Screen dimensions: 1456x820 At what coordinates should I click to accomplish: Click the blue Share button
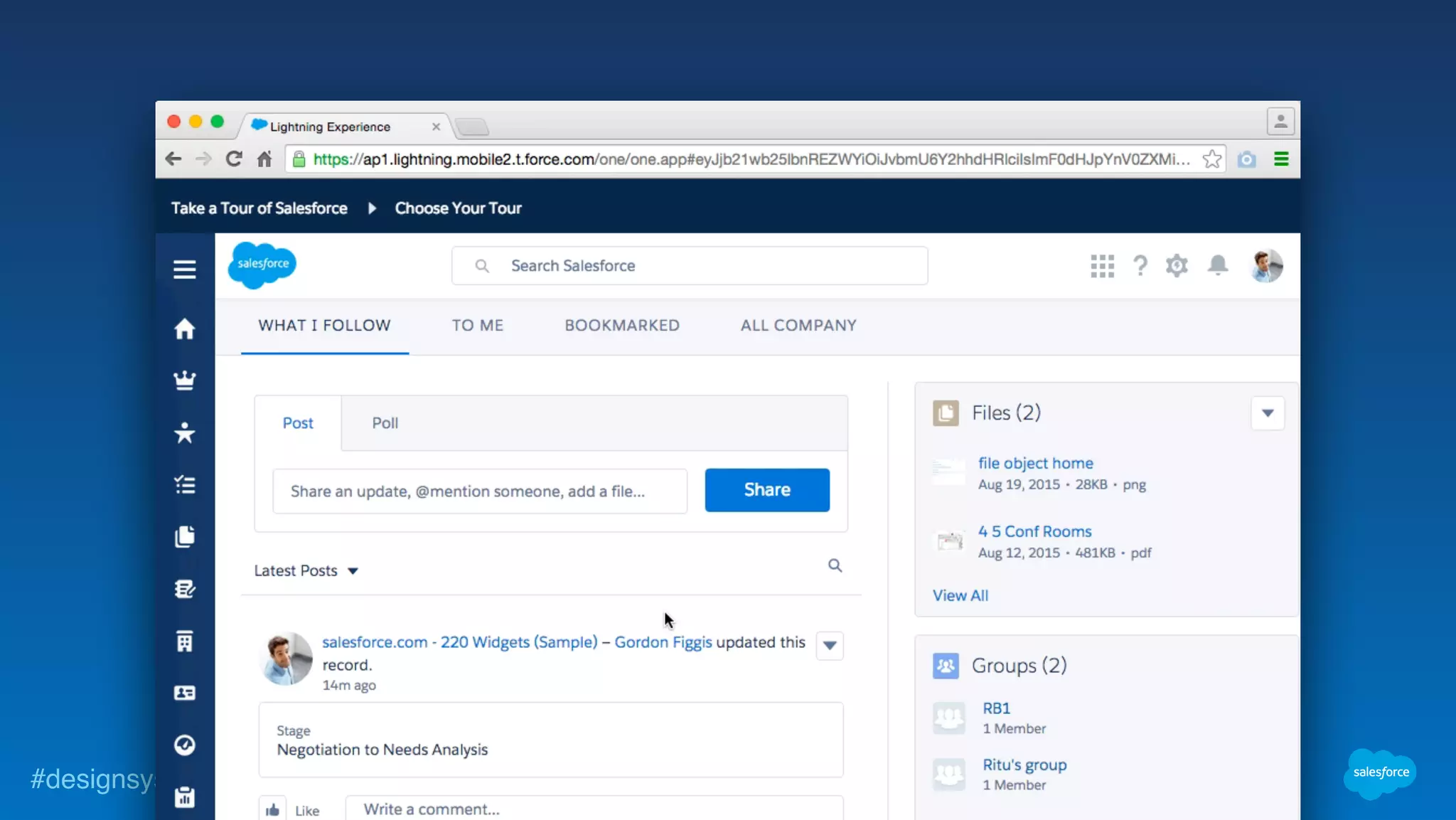coord(766,490)
